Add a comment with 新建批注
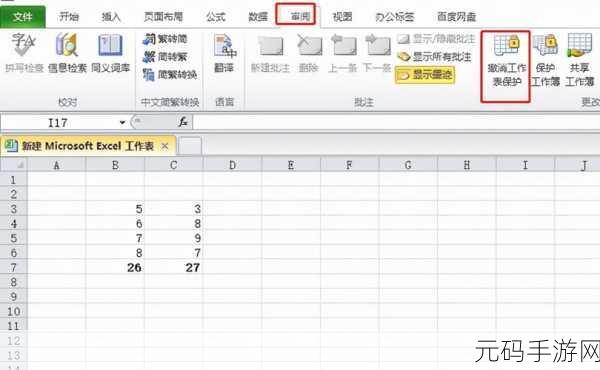 [270, 53]
